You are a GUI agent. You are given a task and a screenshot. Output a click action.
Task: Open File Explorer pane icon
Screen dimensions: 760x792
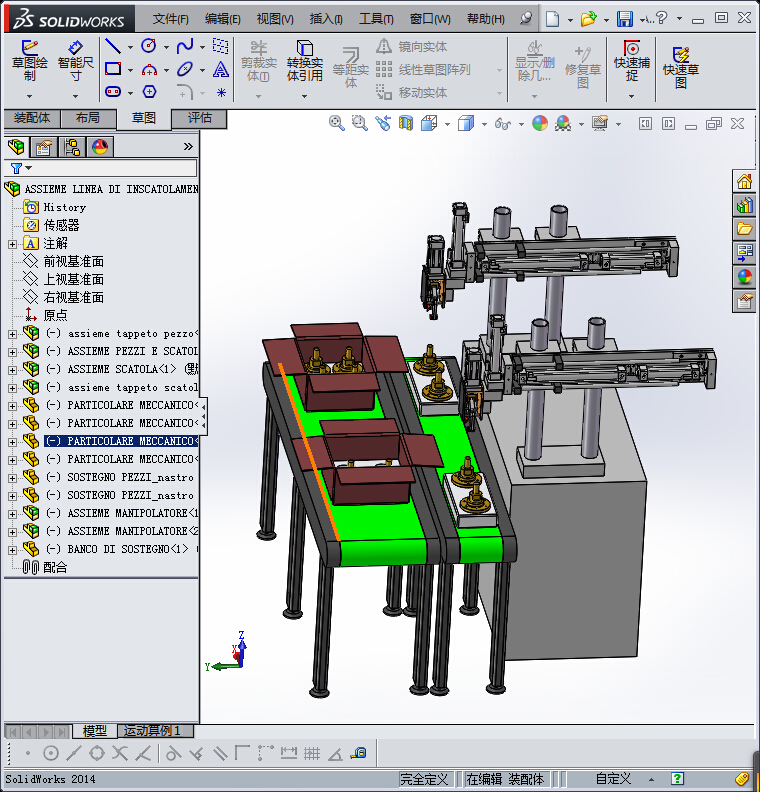pyautogui.click(x=744, y=229)
